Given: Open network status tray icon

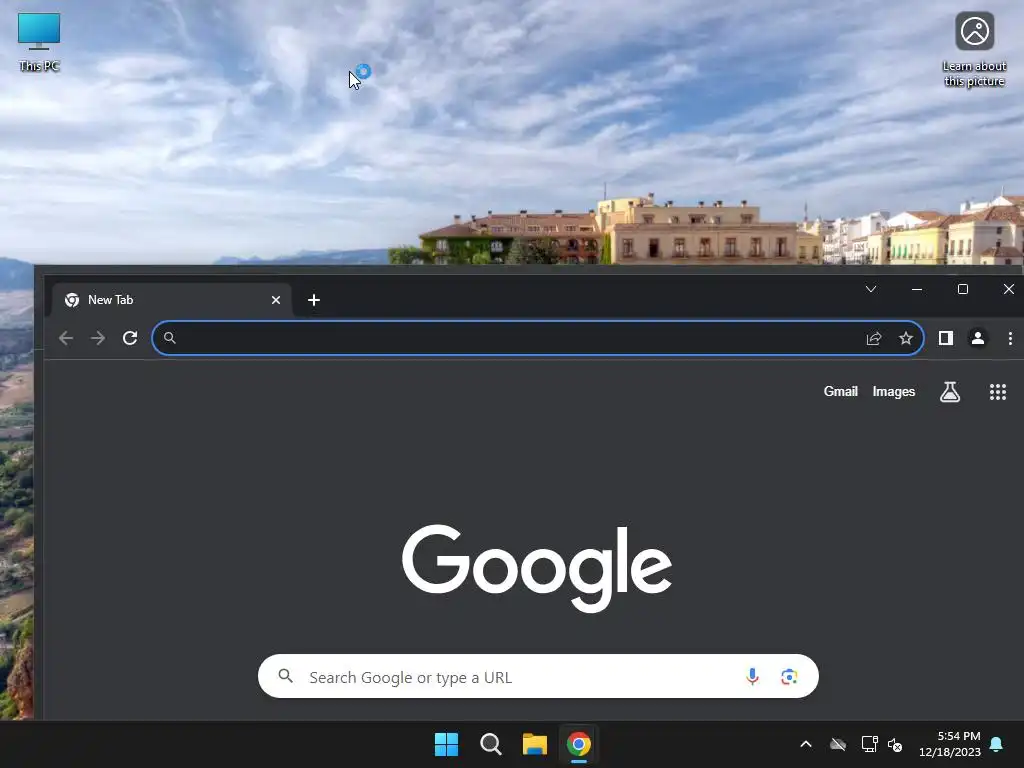Looking at the screenshot, I should (x=869, y=744).
